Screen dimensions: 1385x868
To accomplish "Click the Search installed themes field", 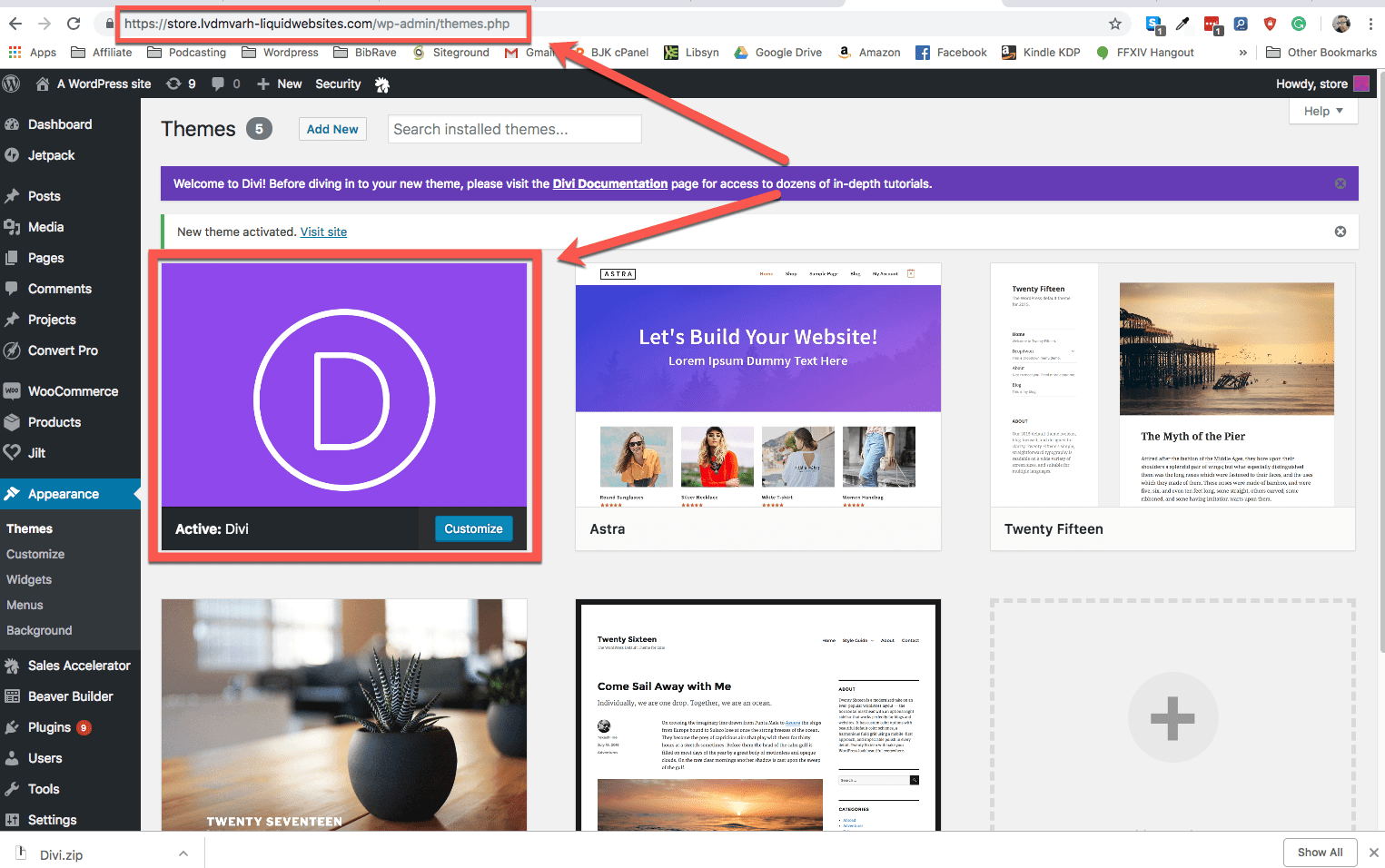I will (514, 129).
